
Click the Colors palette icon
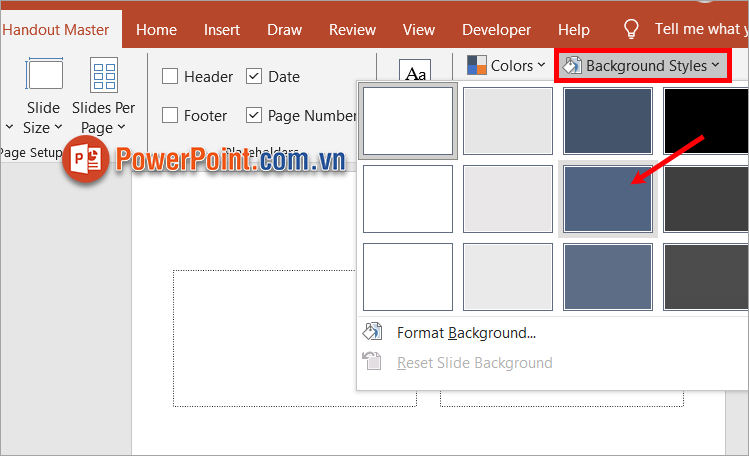tap(477, 66)
